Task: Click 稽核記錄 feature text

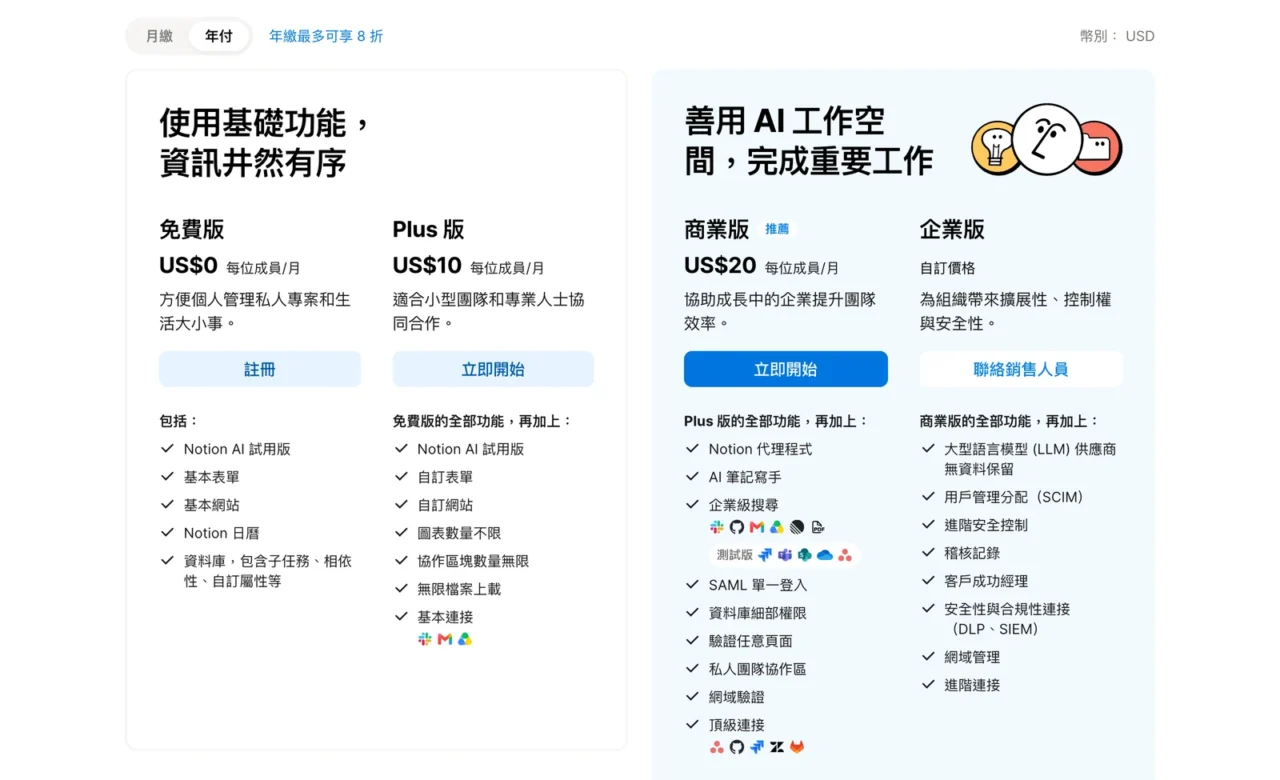Action: pyautogui.click(x=972, y=553)
